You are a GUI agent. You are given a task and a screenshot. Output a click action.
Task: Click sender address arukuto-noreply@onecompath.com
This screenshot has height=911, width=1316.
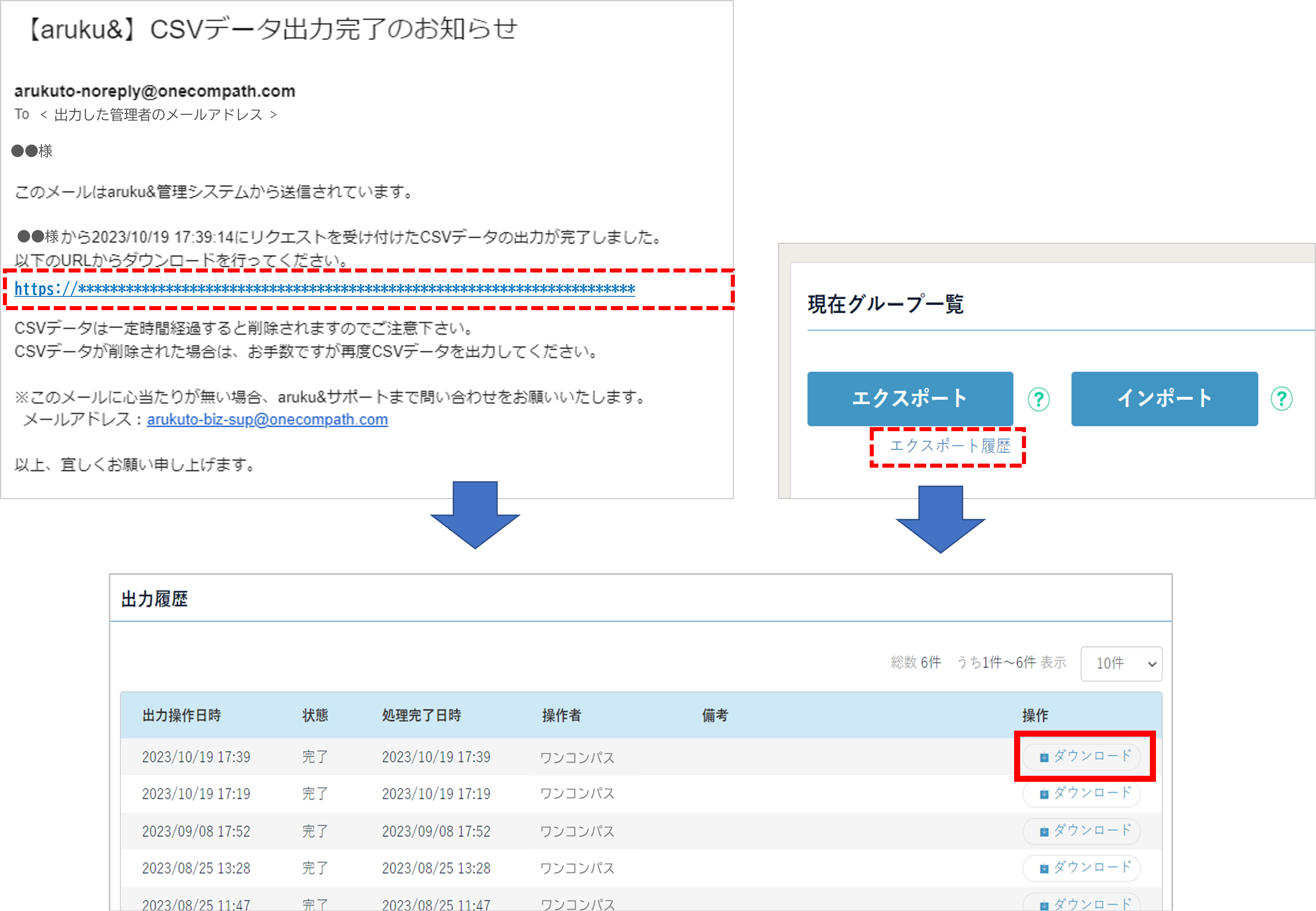[155, 91]
